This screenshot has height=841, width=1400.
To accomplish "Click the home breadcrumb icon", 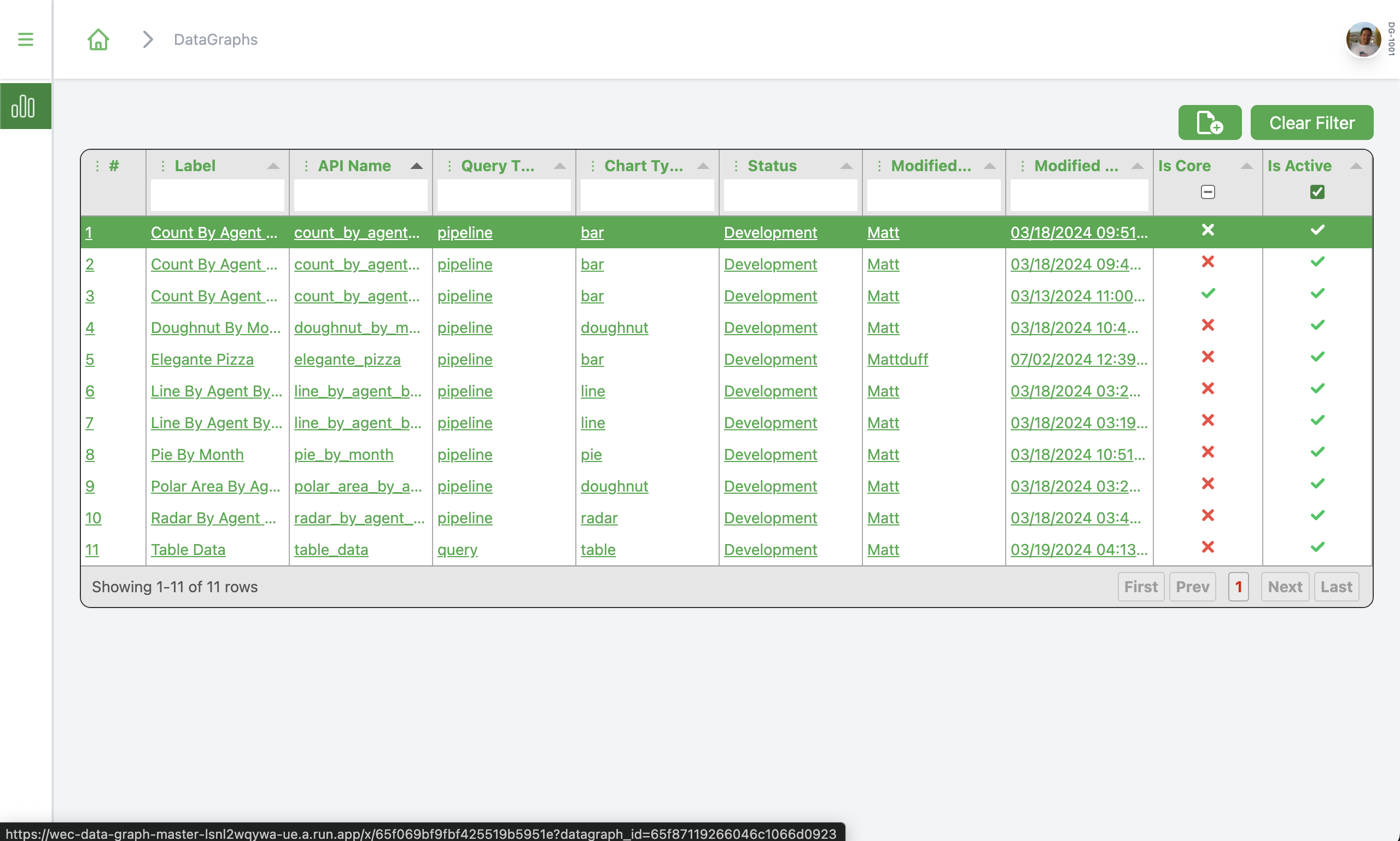I will tap(97, 39).
